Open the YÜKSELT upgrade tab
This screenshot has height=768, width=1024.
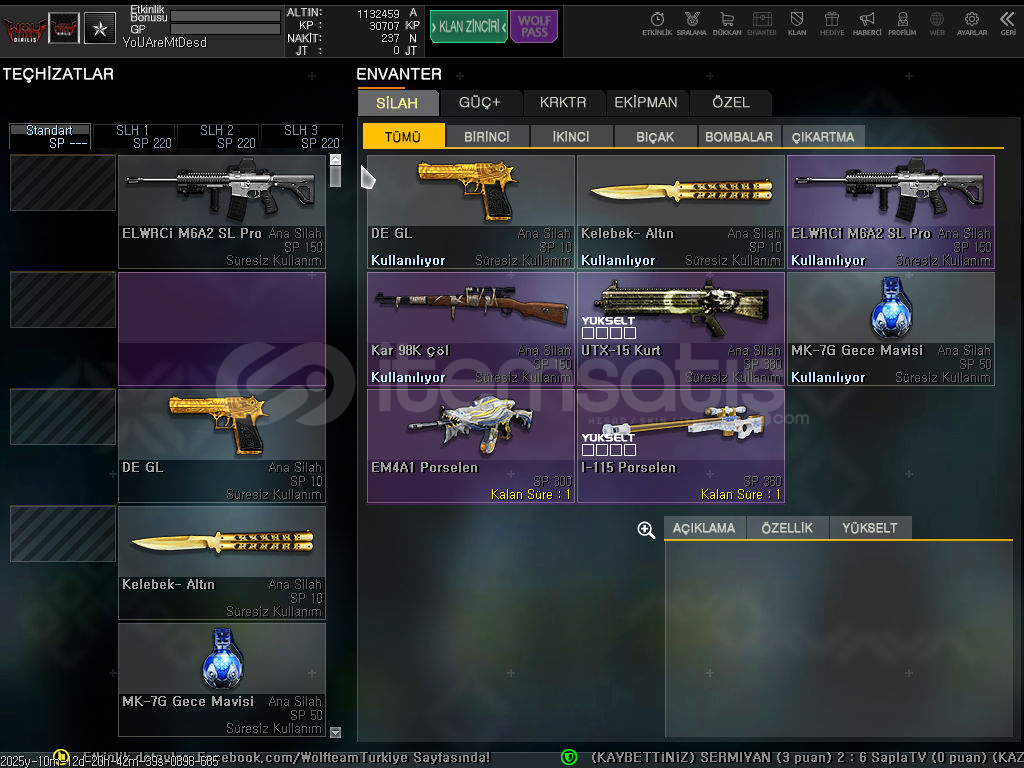870,528
